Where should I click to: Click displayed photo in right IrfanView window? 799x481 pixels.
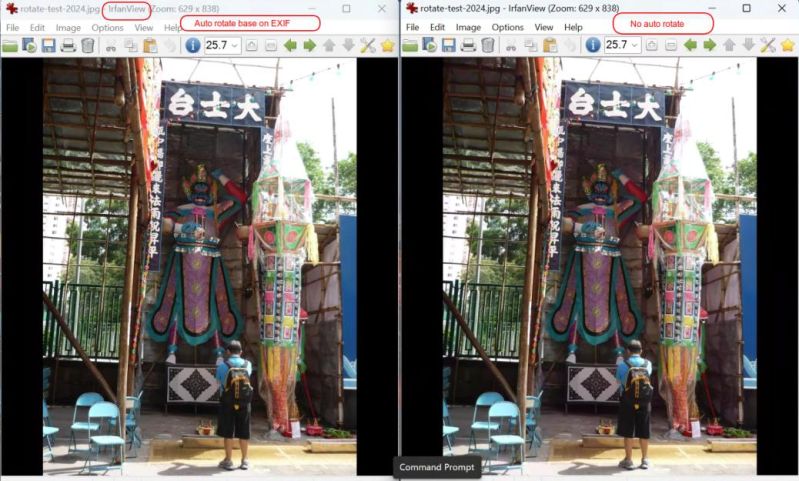pos(600,266)
